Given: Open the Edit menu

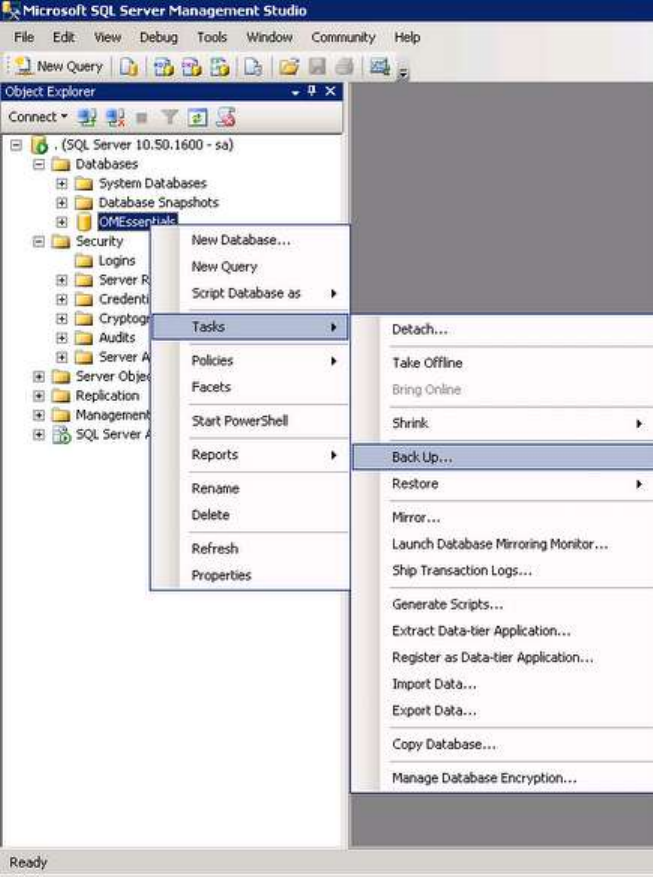Looking at the screenshot, I should point(63,37).
